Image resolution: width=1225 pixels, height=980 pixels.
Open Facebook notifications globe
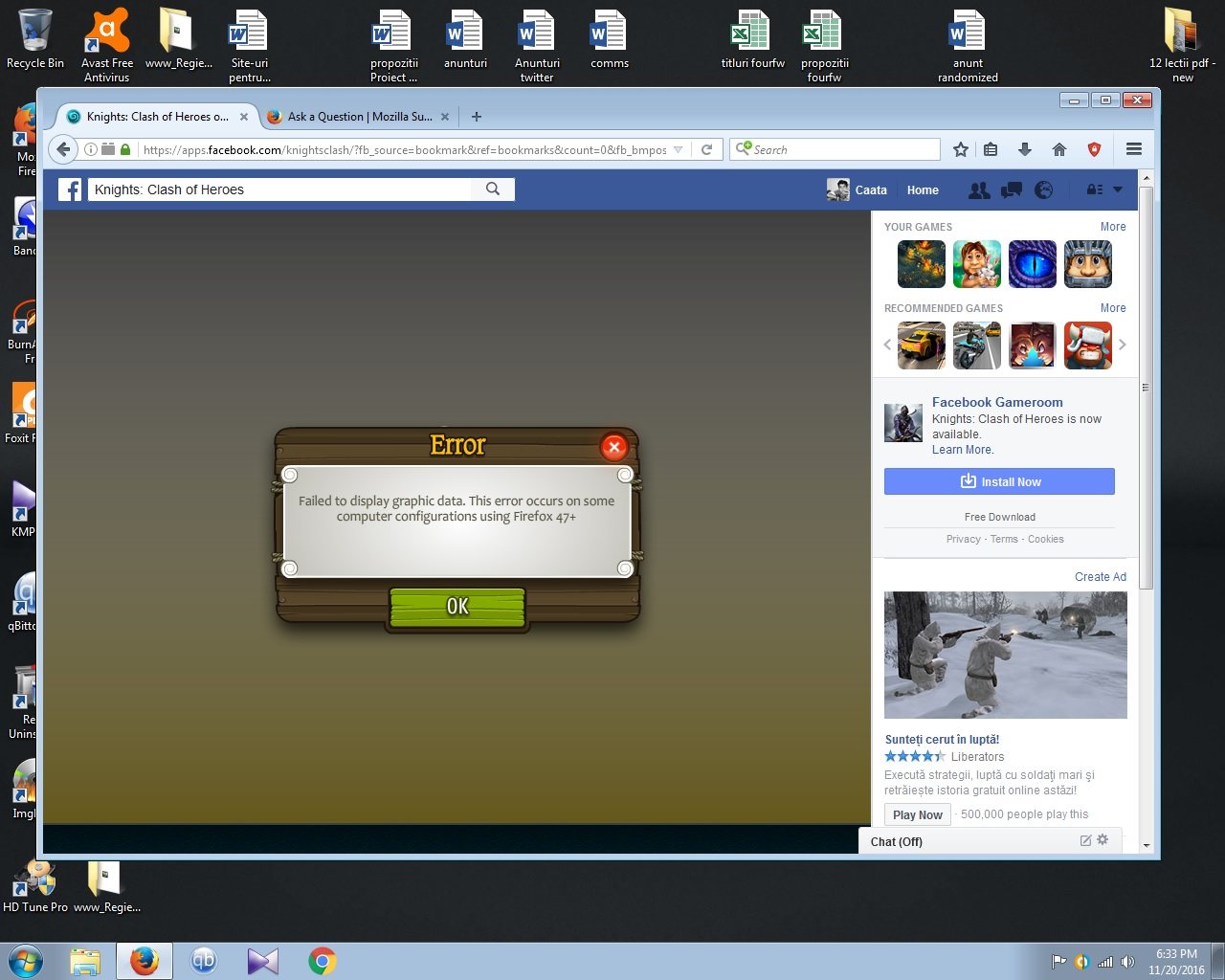tap(1044, 190)
